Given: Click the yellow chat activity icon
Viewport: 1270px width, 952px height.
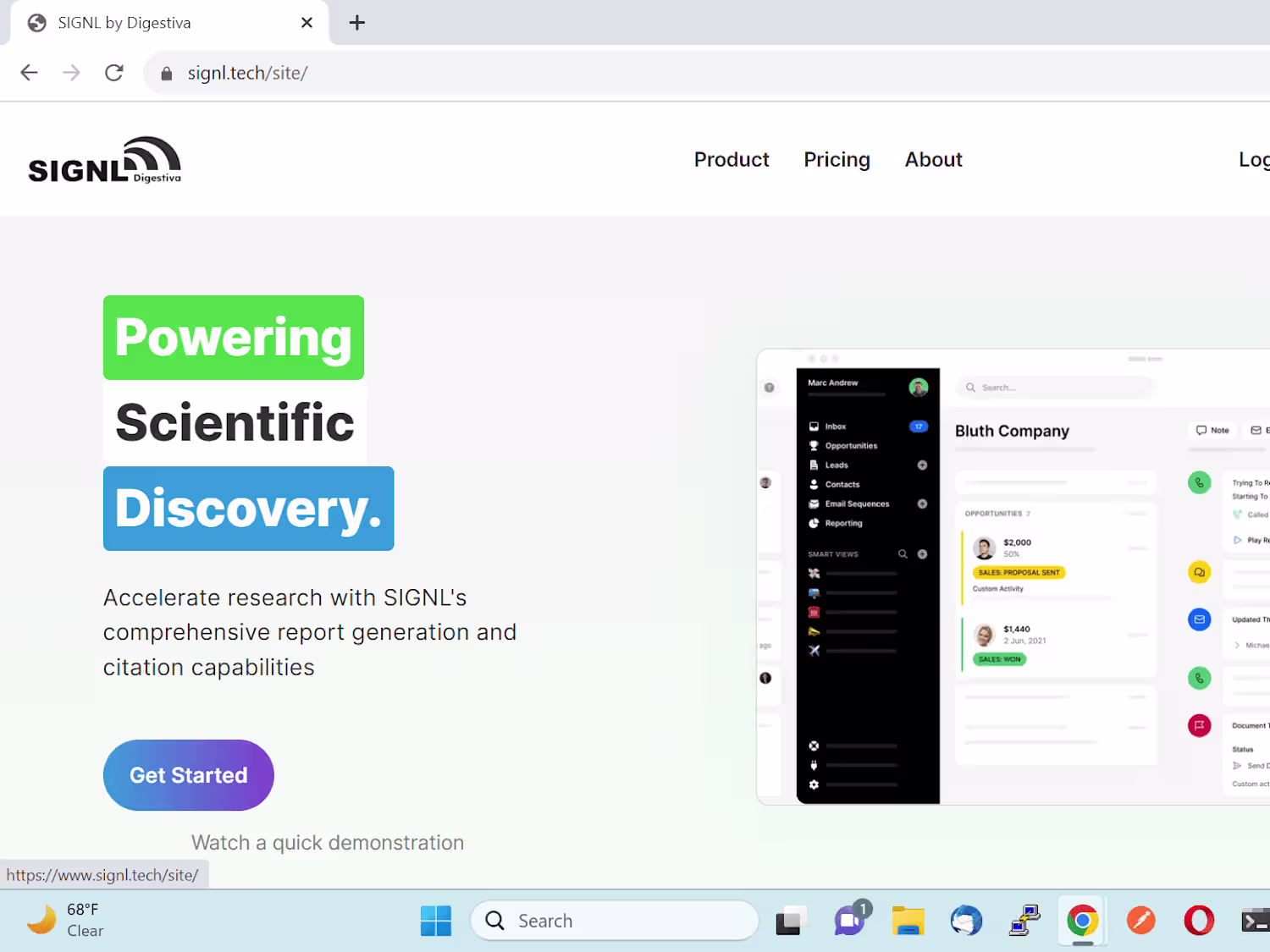Looking at the screenshot, I should coord(1199,573).
